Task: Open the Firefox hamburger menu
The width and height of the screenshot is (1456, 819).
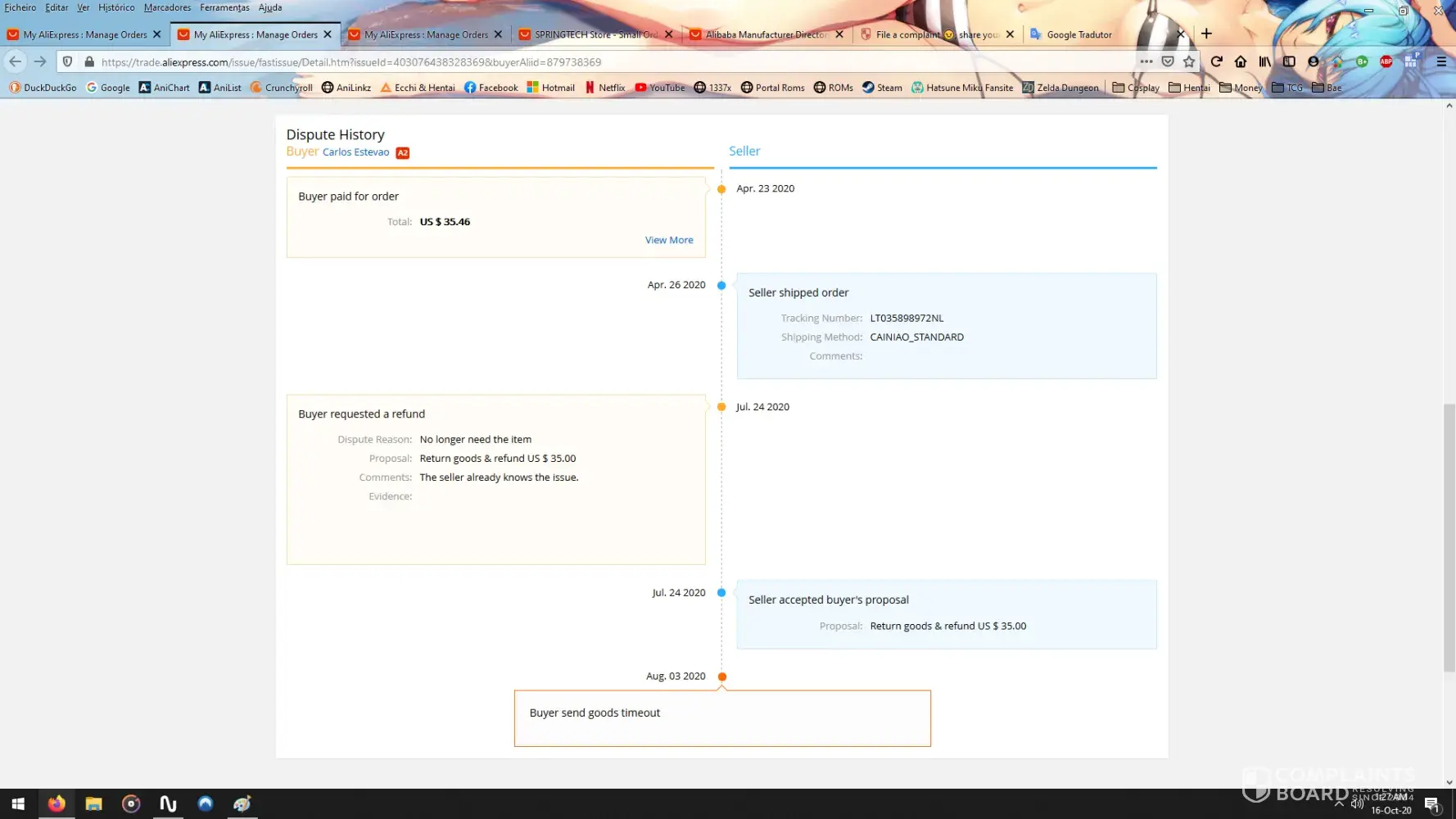Action: [x=1441, y=61]
